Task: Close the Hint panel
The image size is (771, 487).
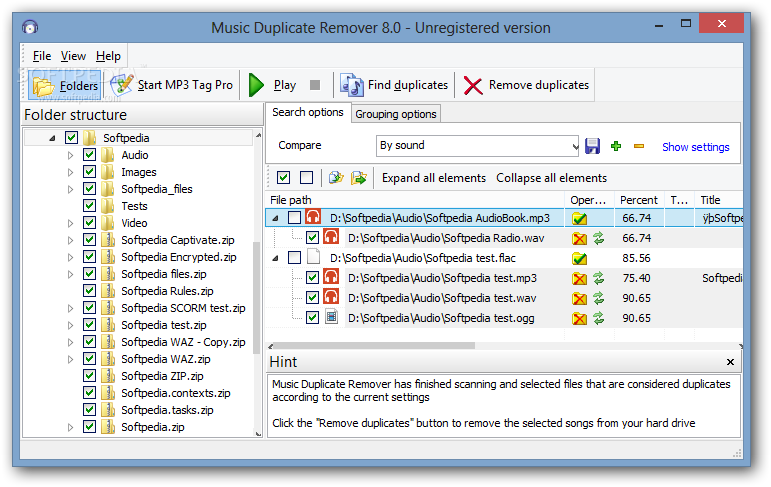Action: pyautogui.click(x=730, y=362)
